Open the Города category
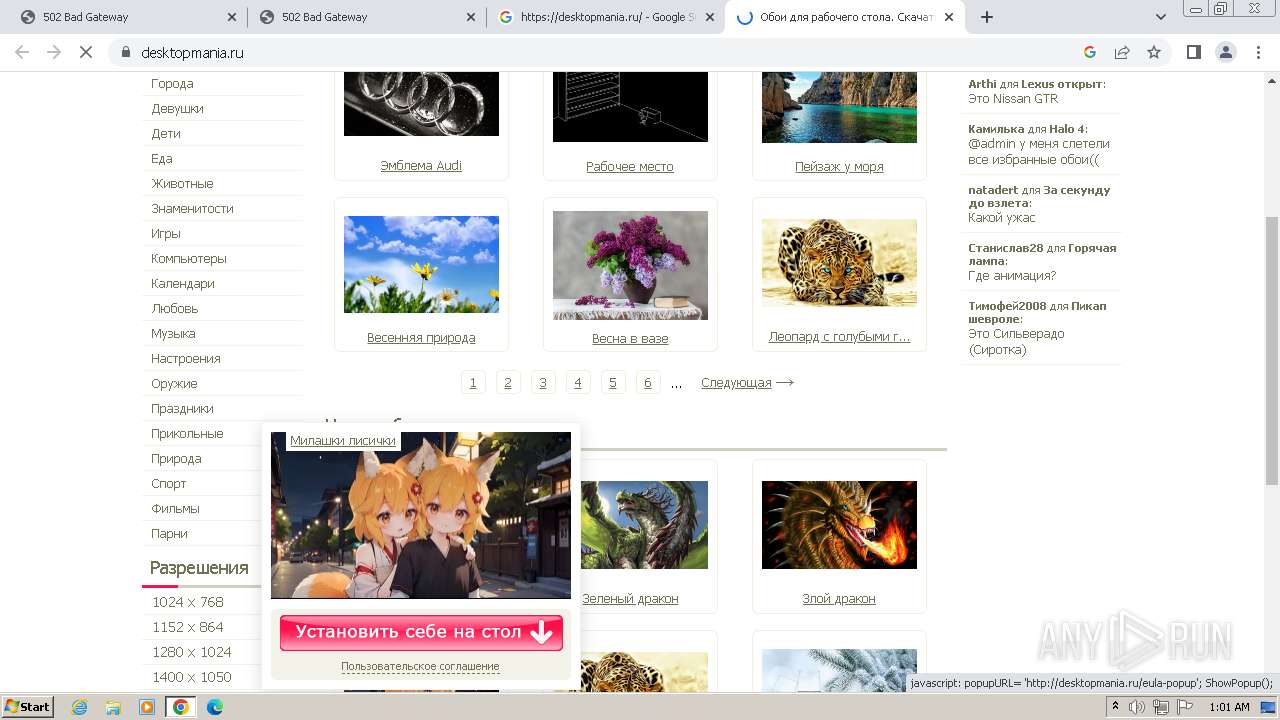Screen dimensions: 1280x720 tap(172, 84)
